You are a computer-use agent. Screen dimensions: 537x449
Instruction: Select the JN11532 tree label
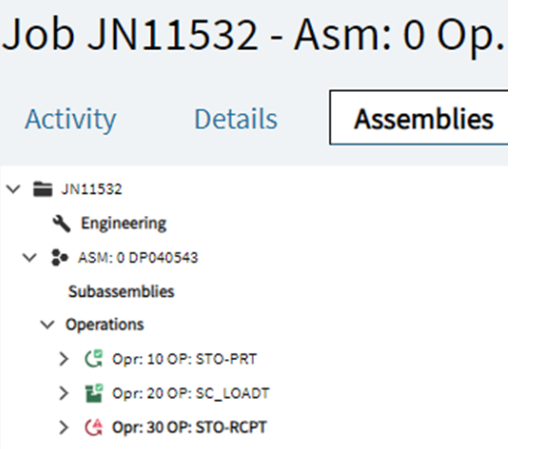(91, 189)
